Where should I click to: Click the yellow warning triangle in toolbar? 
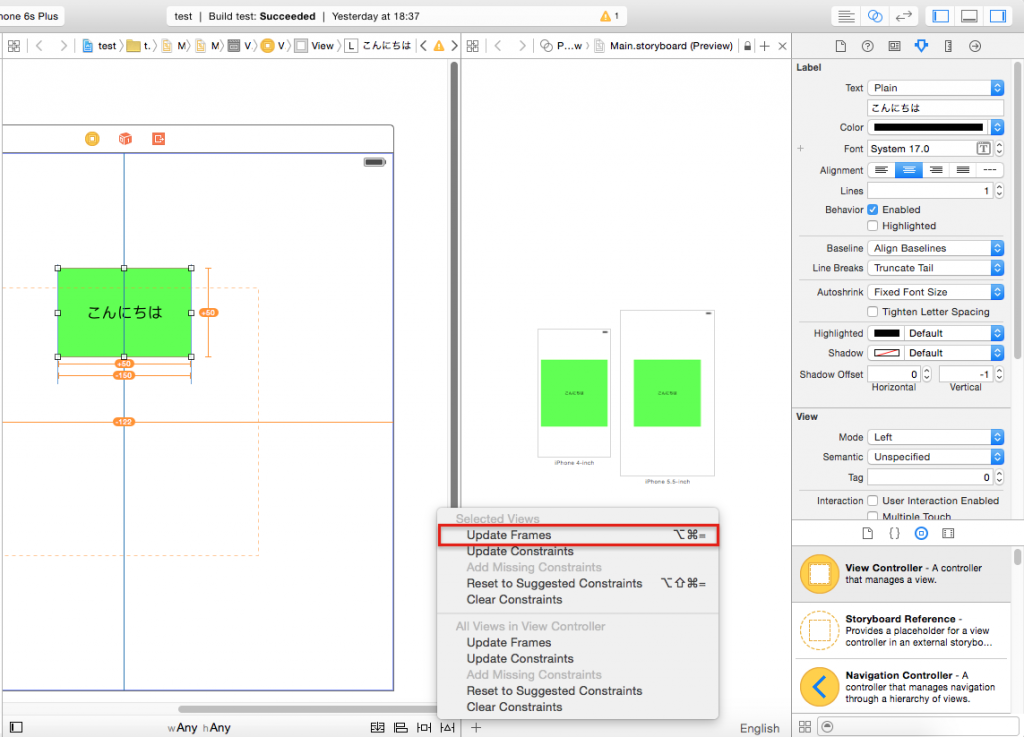click(604, 16)
